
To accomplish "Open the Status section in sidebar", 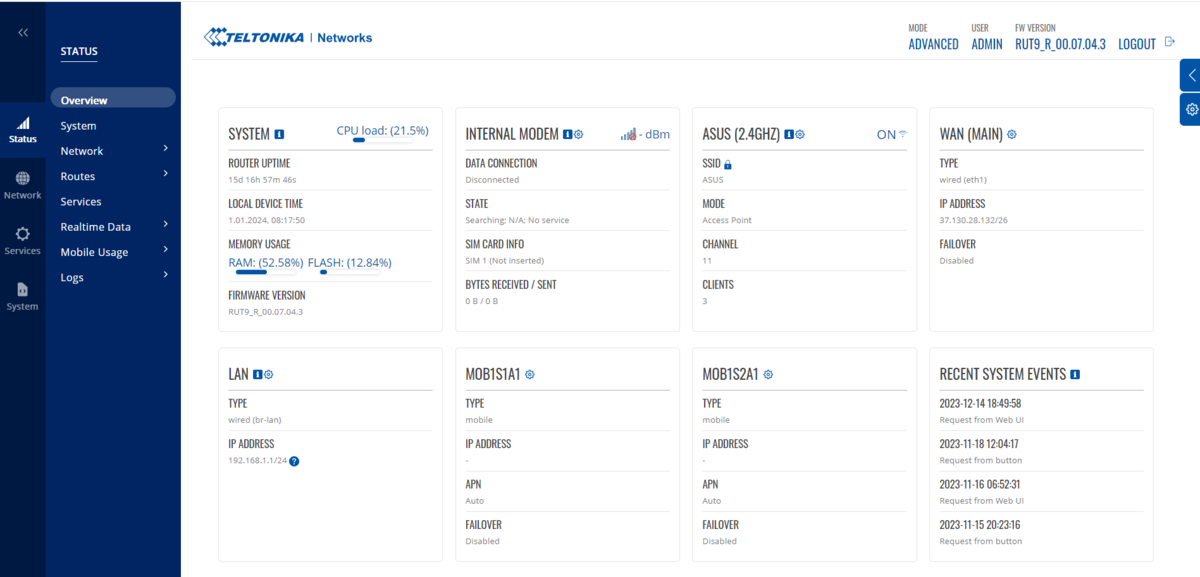I will tap(22, 129).
